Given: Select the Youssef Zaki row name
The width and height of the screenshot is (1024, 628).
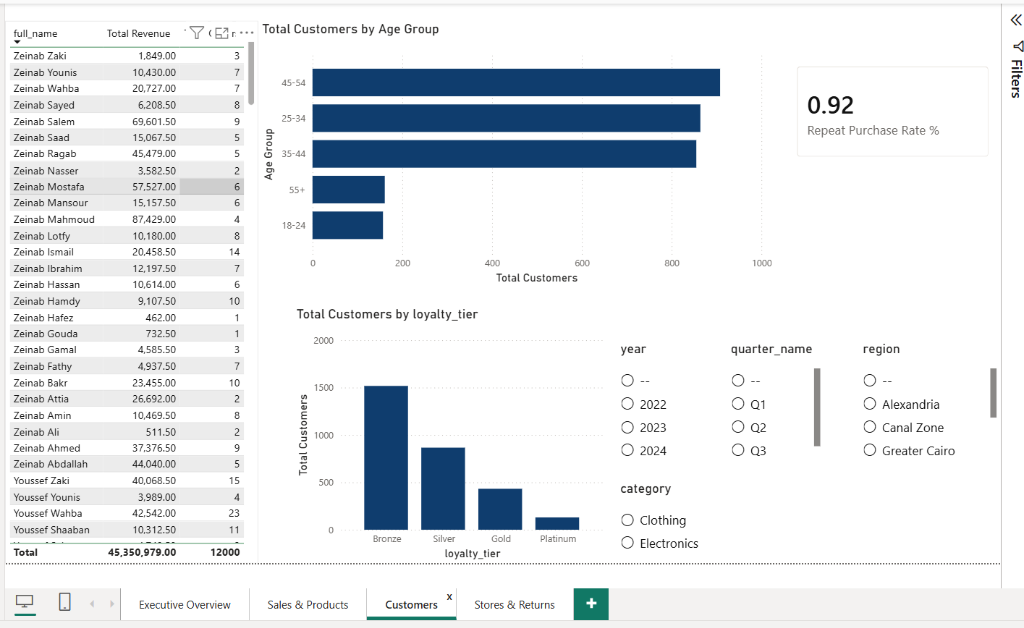Looking at the screenshot, I should pyautogui.click(x=41, y=480).
